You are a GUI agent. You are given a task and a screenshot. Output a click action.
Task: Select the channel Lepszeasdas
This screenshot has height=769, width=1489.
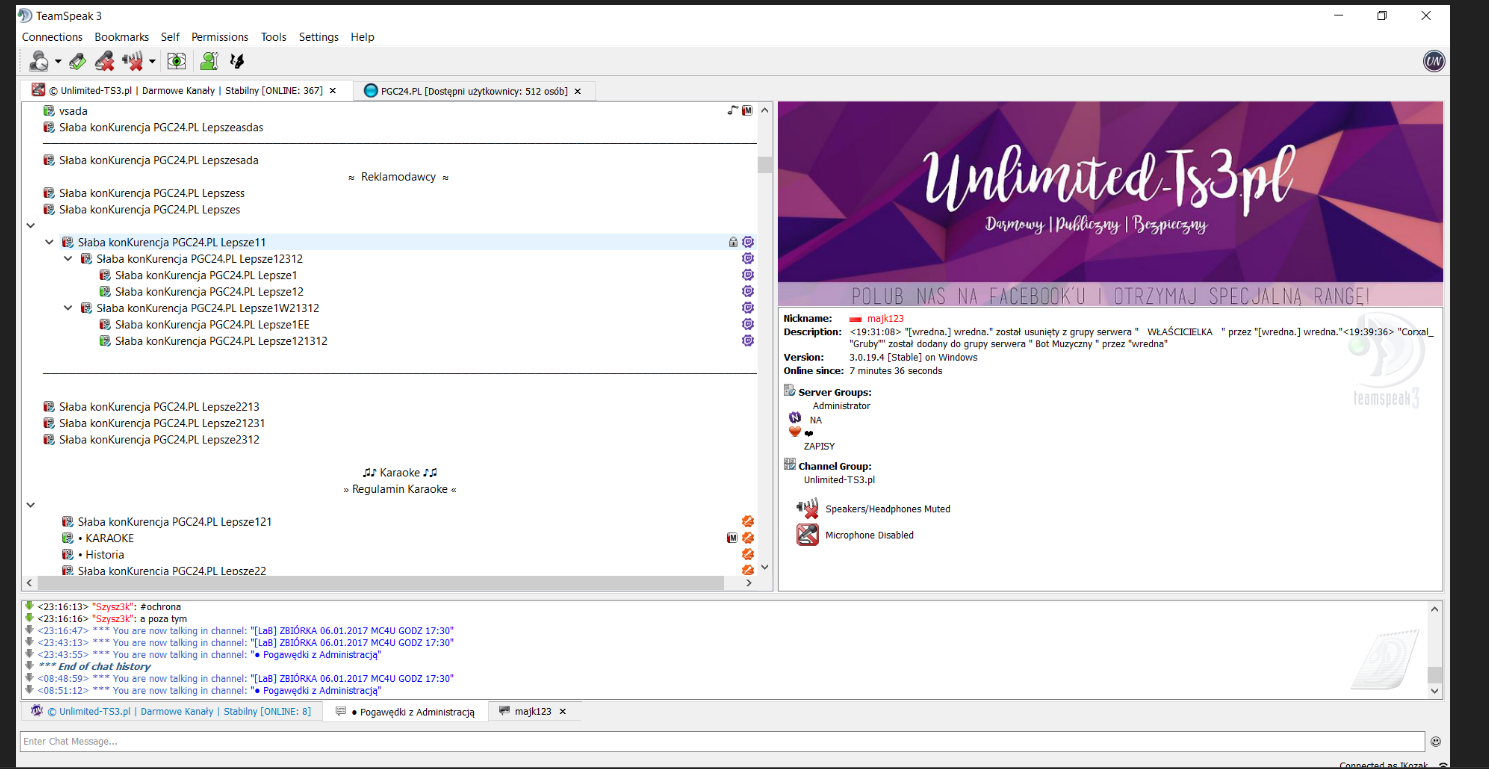(x=161, y=127)
